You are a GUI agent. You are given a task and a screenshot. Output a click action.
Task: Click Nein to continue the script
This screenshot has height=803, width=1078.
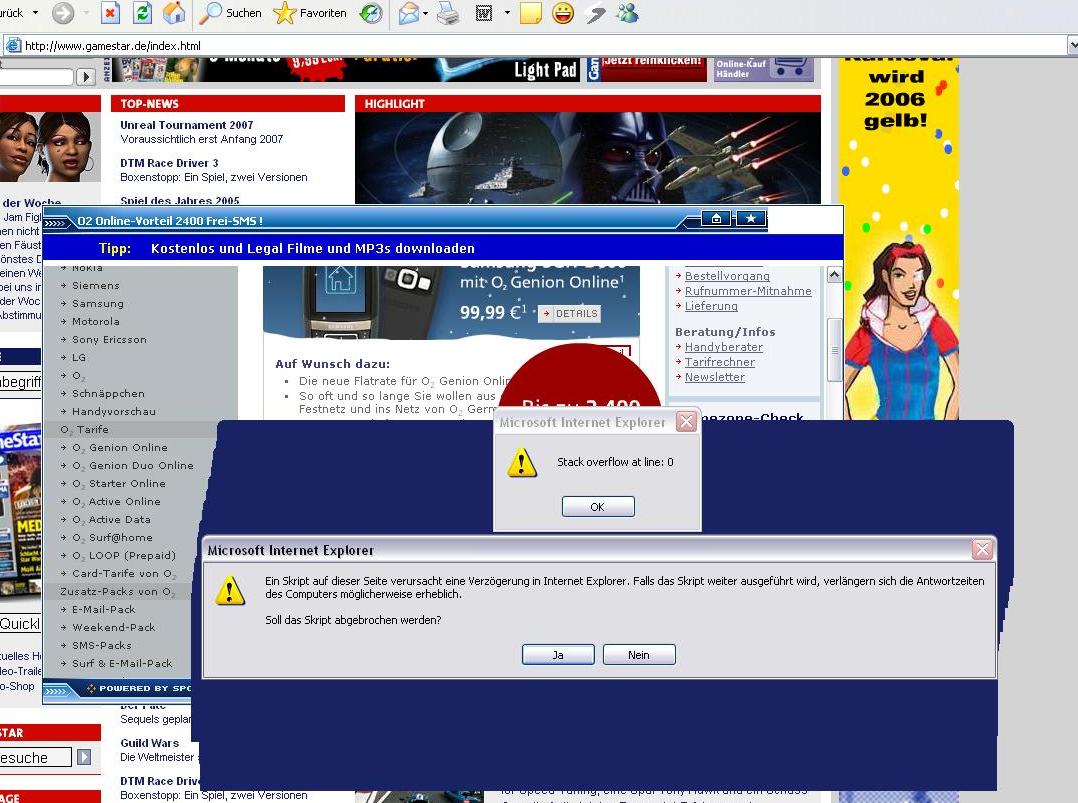click(x=639, y=654)
